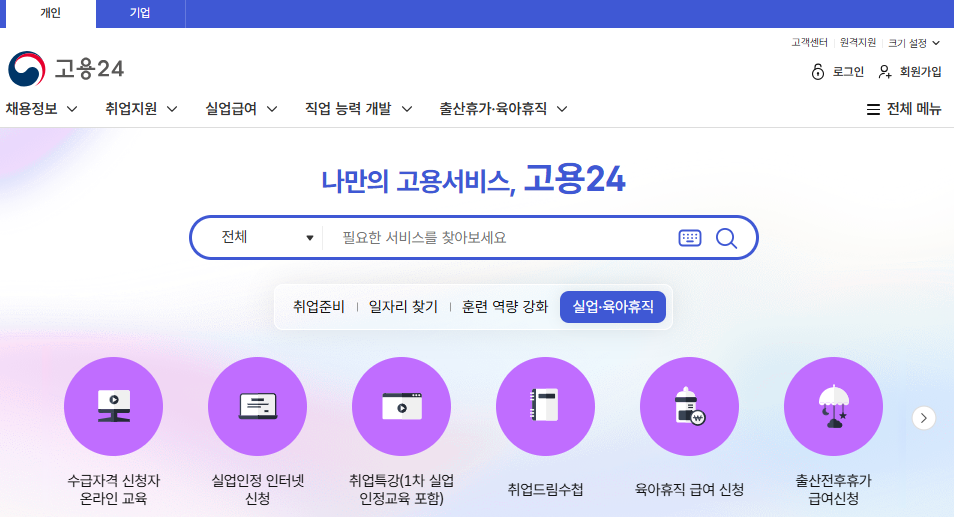Screen dimensions: 954x517
Task: Select the 일자리 찾기 category tab
Action: pos(403,307)
